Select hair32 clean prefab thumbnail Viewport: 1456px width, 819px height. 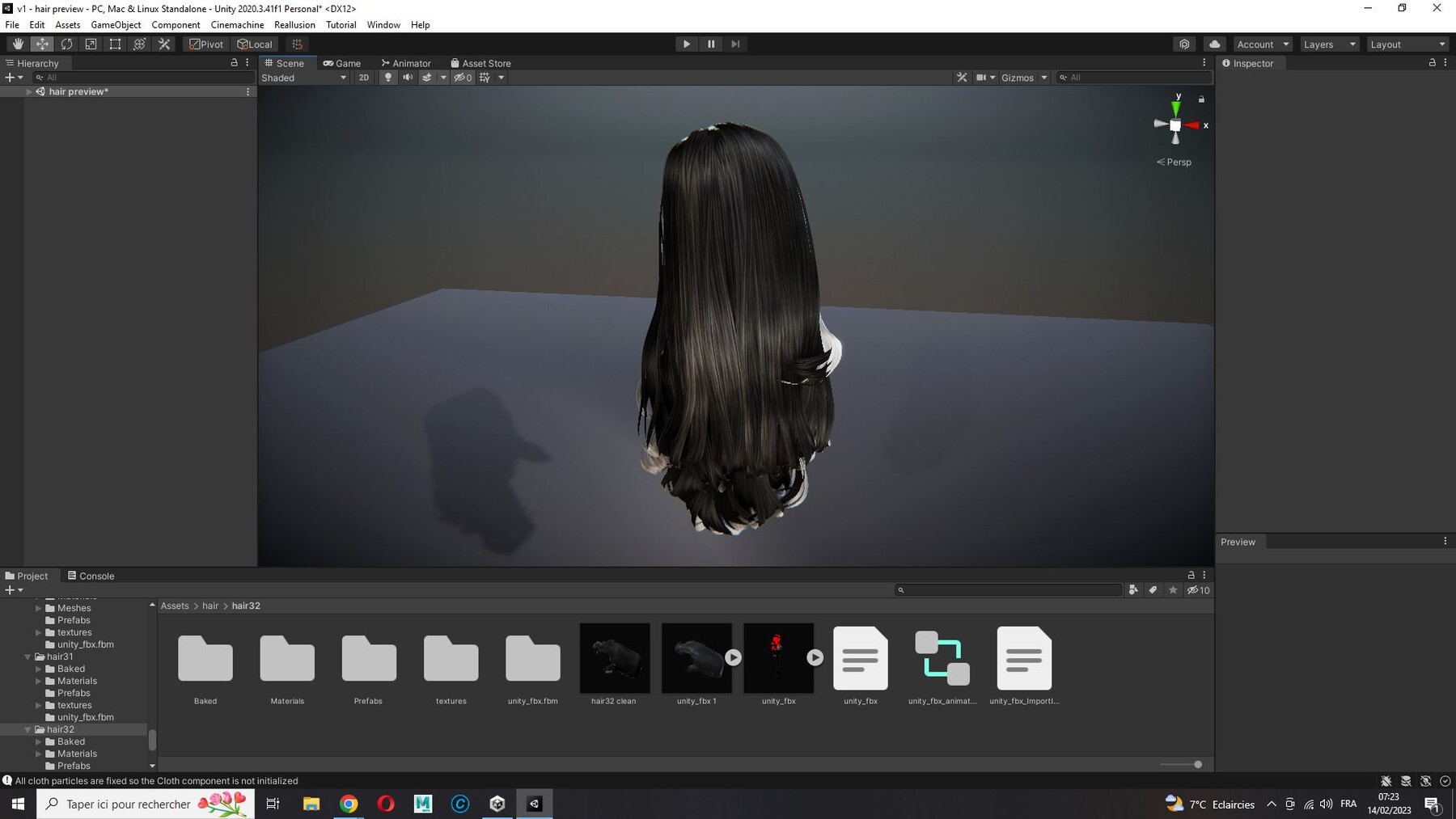coord(614,665)
